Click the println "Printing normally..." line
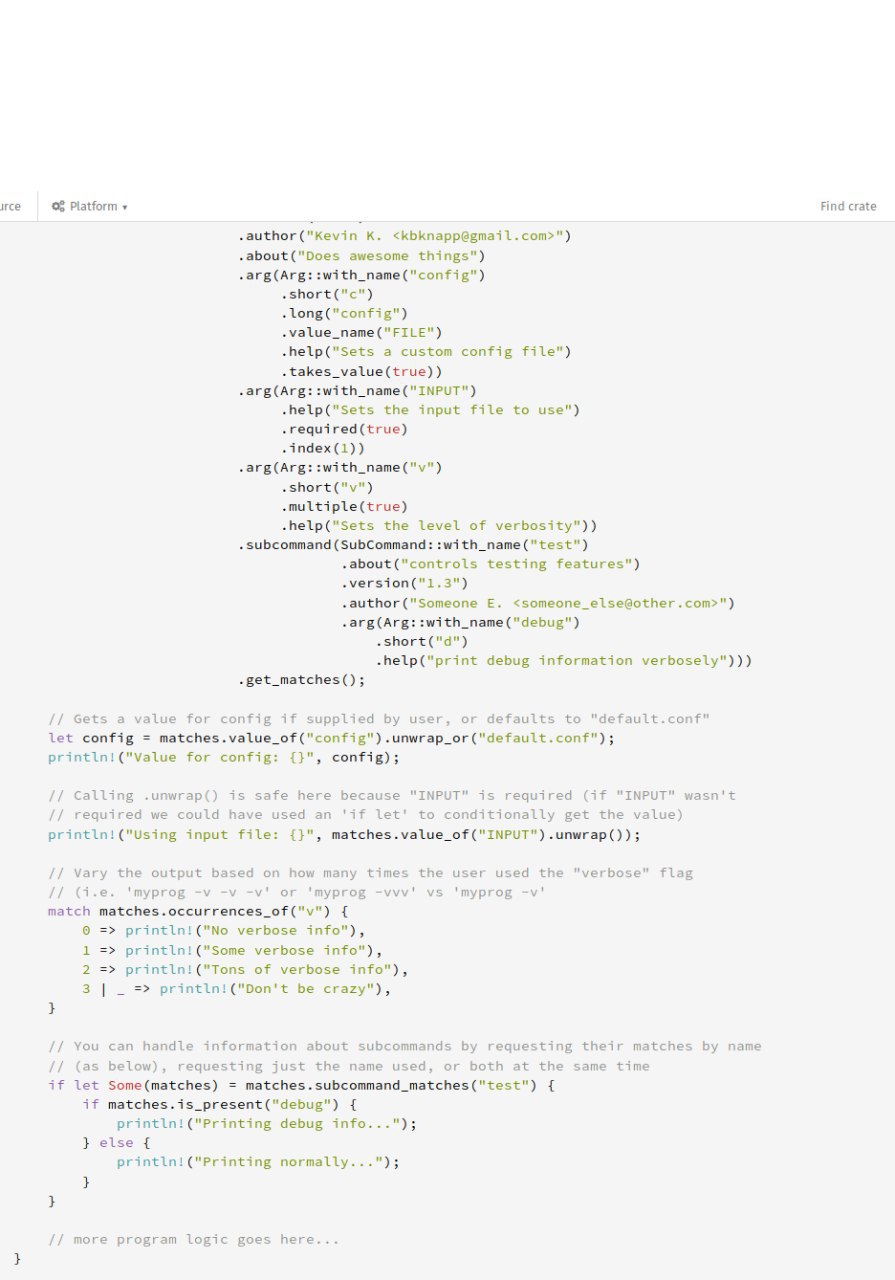Image resolution: width=895 pixels, height=1280 pixels. (x=258, y=1162)
